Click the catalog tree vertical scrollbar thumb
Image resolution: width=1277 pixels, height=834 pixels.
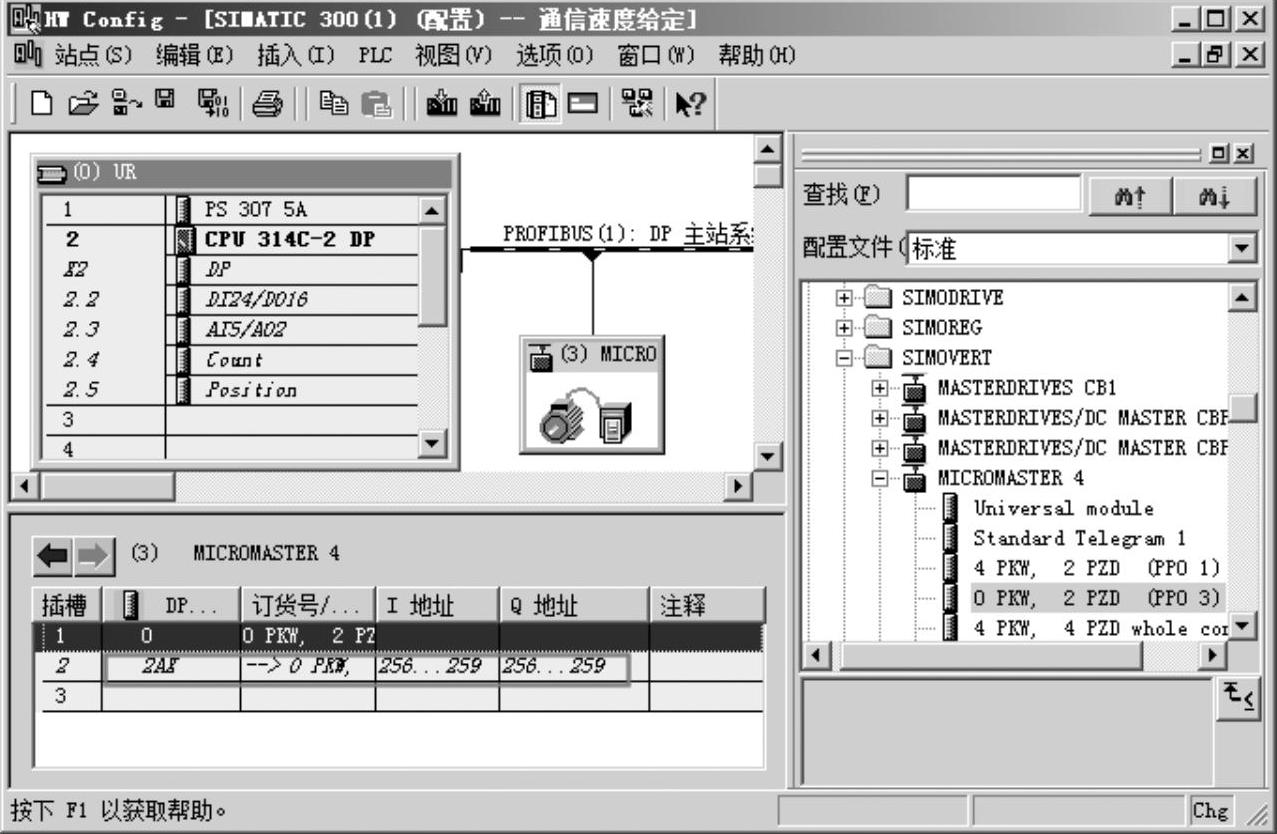[x=1243, y=408]
